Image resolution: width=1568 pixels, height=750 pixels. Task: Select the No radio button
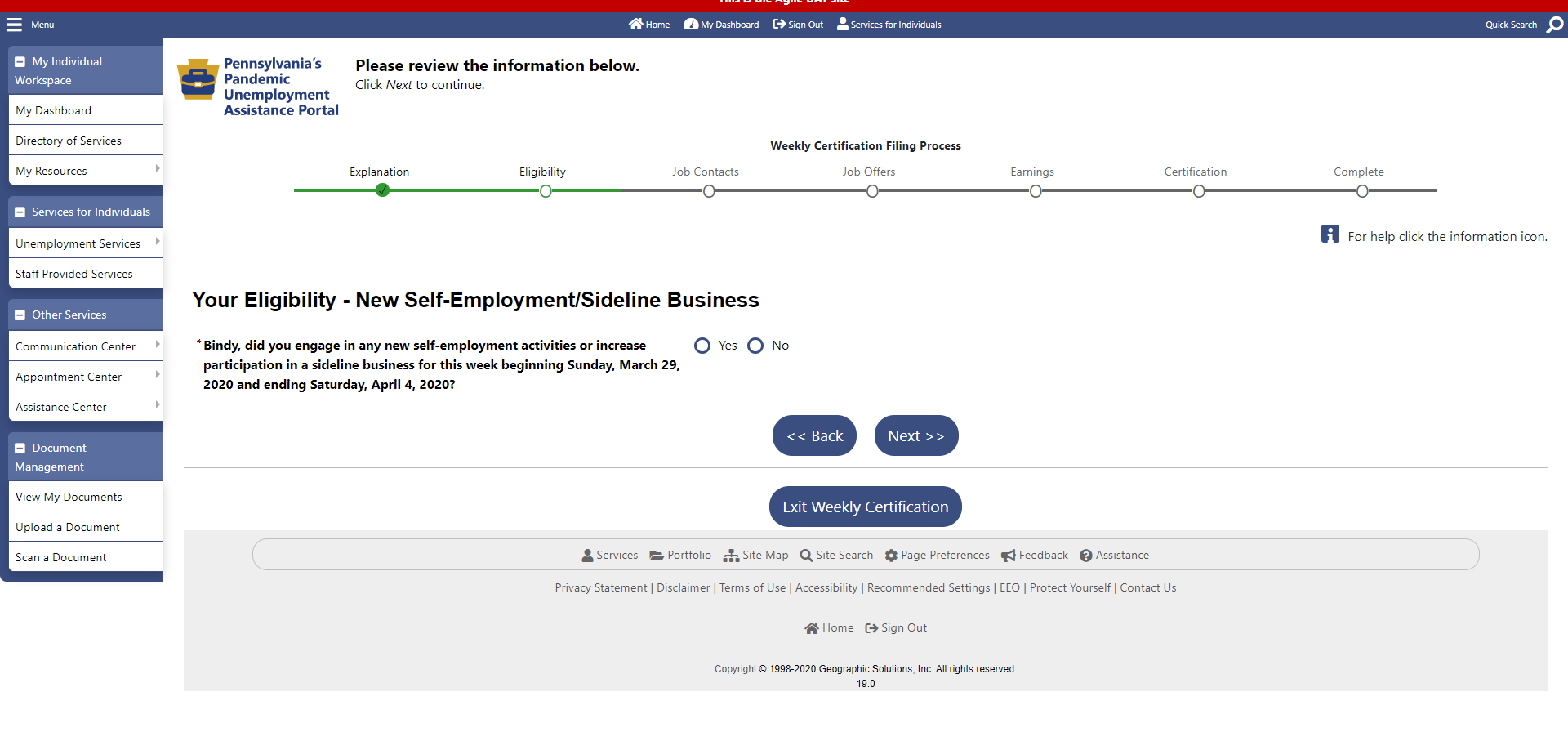[755, 346]
